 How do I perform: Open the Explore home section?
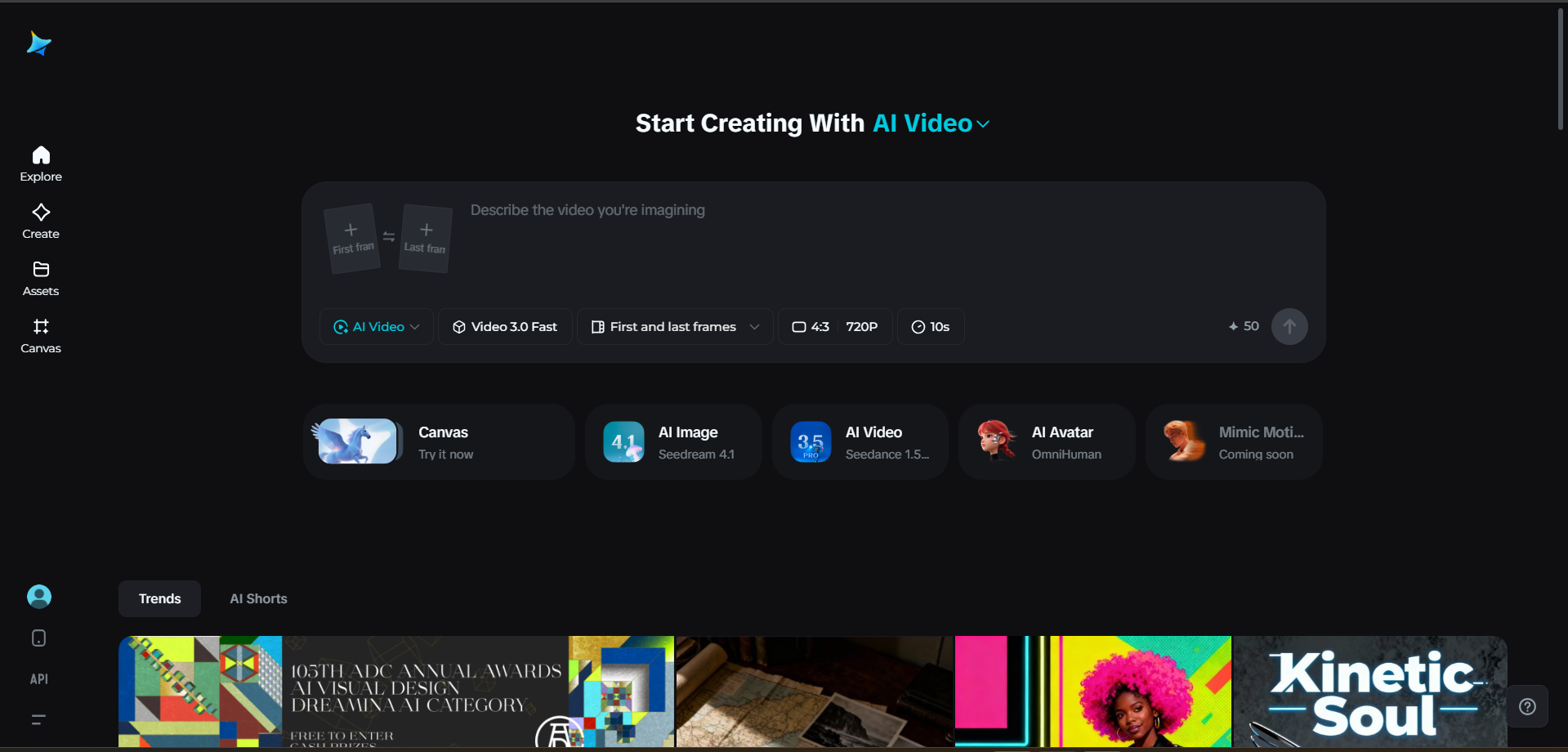click(41, 163)
